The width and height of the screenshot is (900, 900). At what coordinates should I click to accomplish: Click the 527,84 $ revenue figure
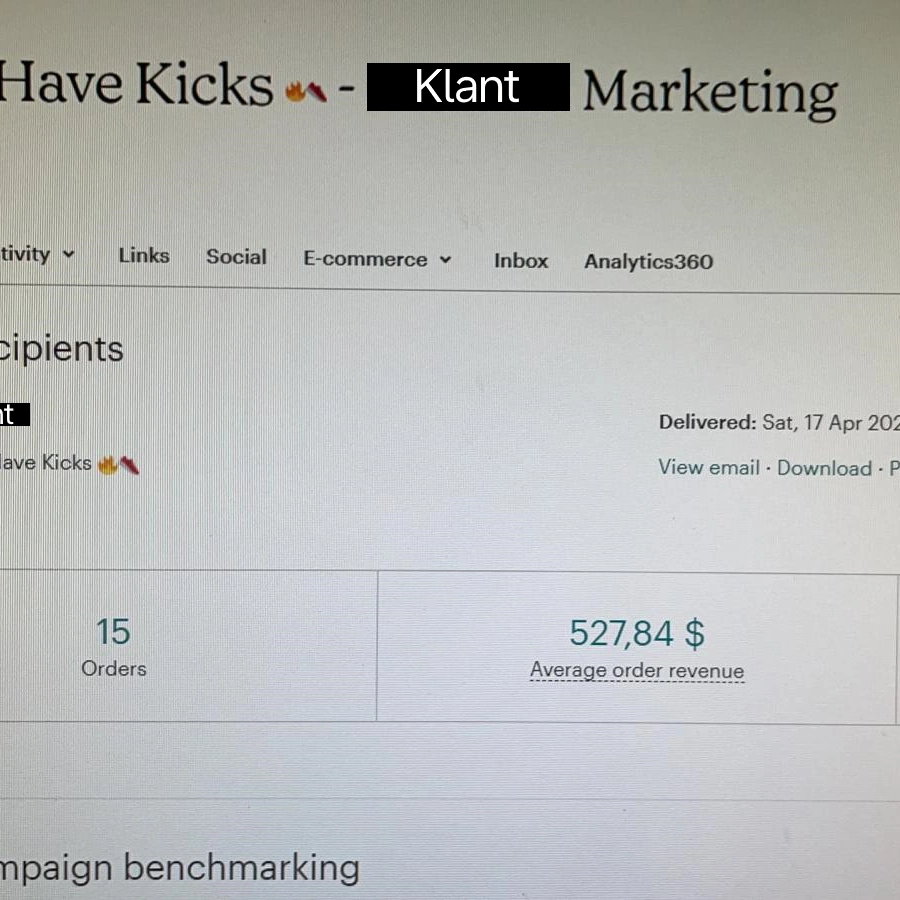(637, 632)
